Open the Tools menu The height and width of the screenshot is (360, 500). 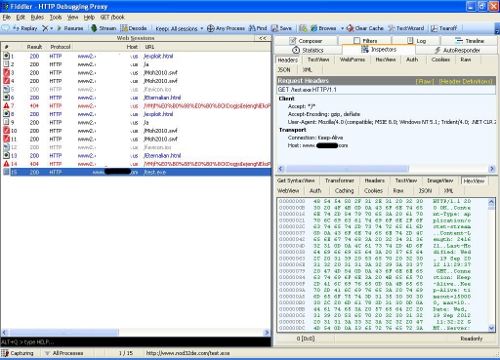[56, 17]
